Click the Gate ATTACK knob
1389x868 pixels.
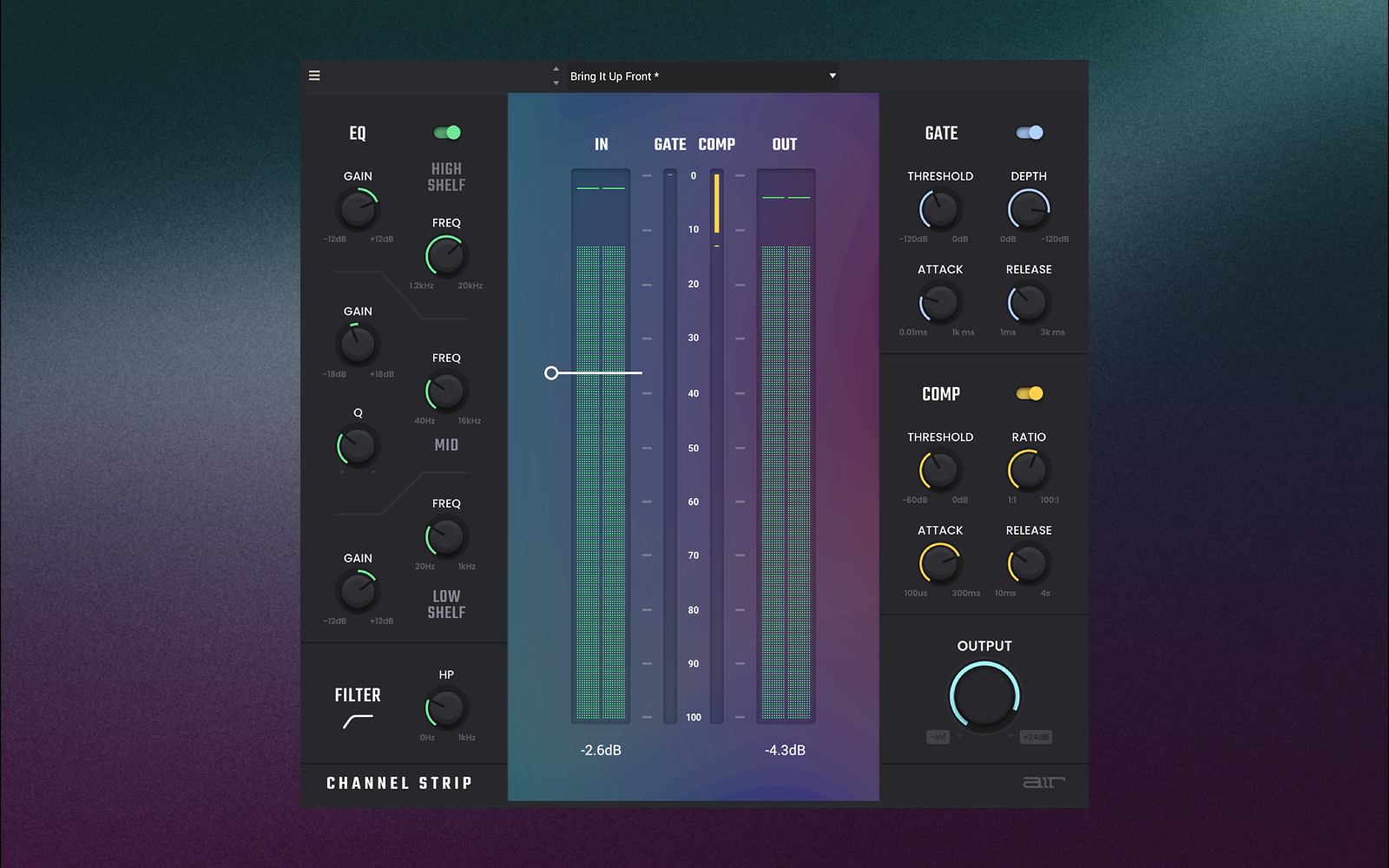pyautogui.click(x=940, y=304)
